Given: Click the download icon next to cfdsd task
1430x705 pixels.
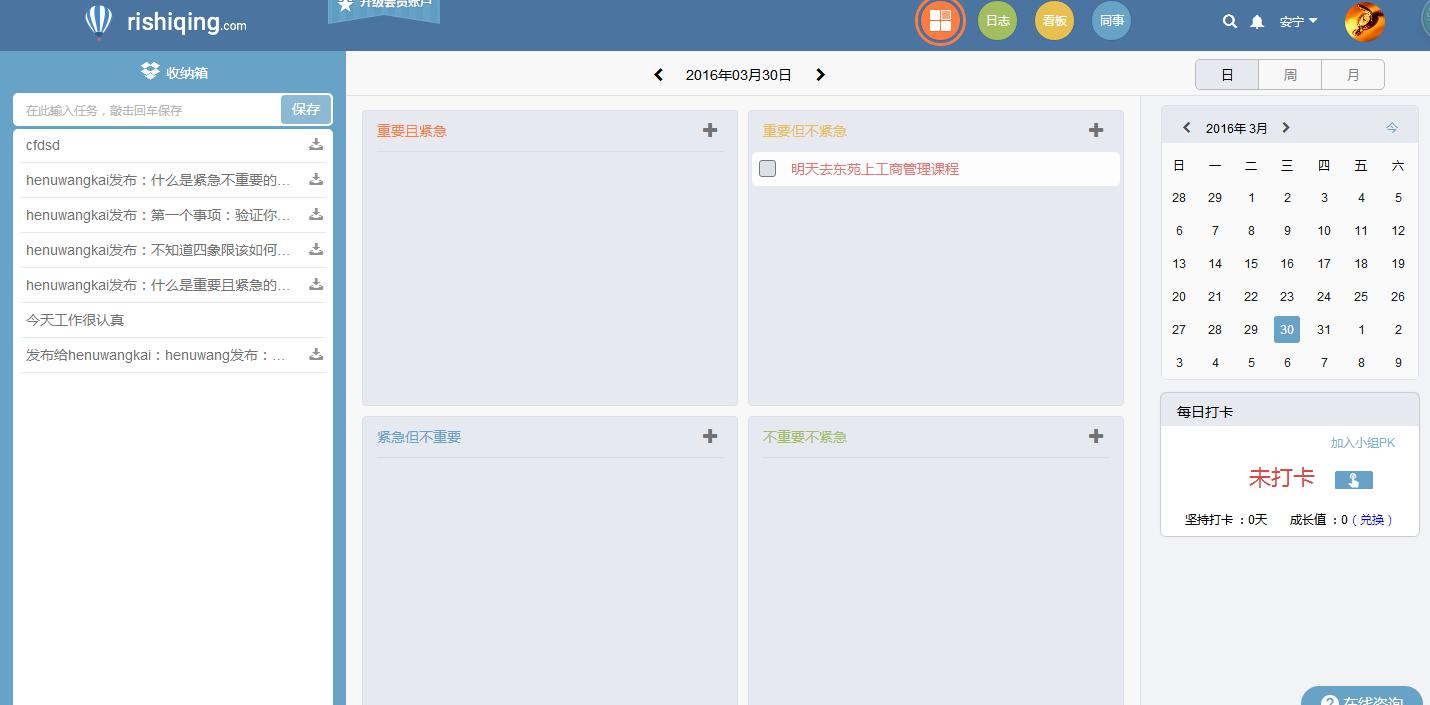Looking at the screenshot, I should [x=316, y=145].
